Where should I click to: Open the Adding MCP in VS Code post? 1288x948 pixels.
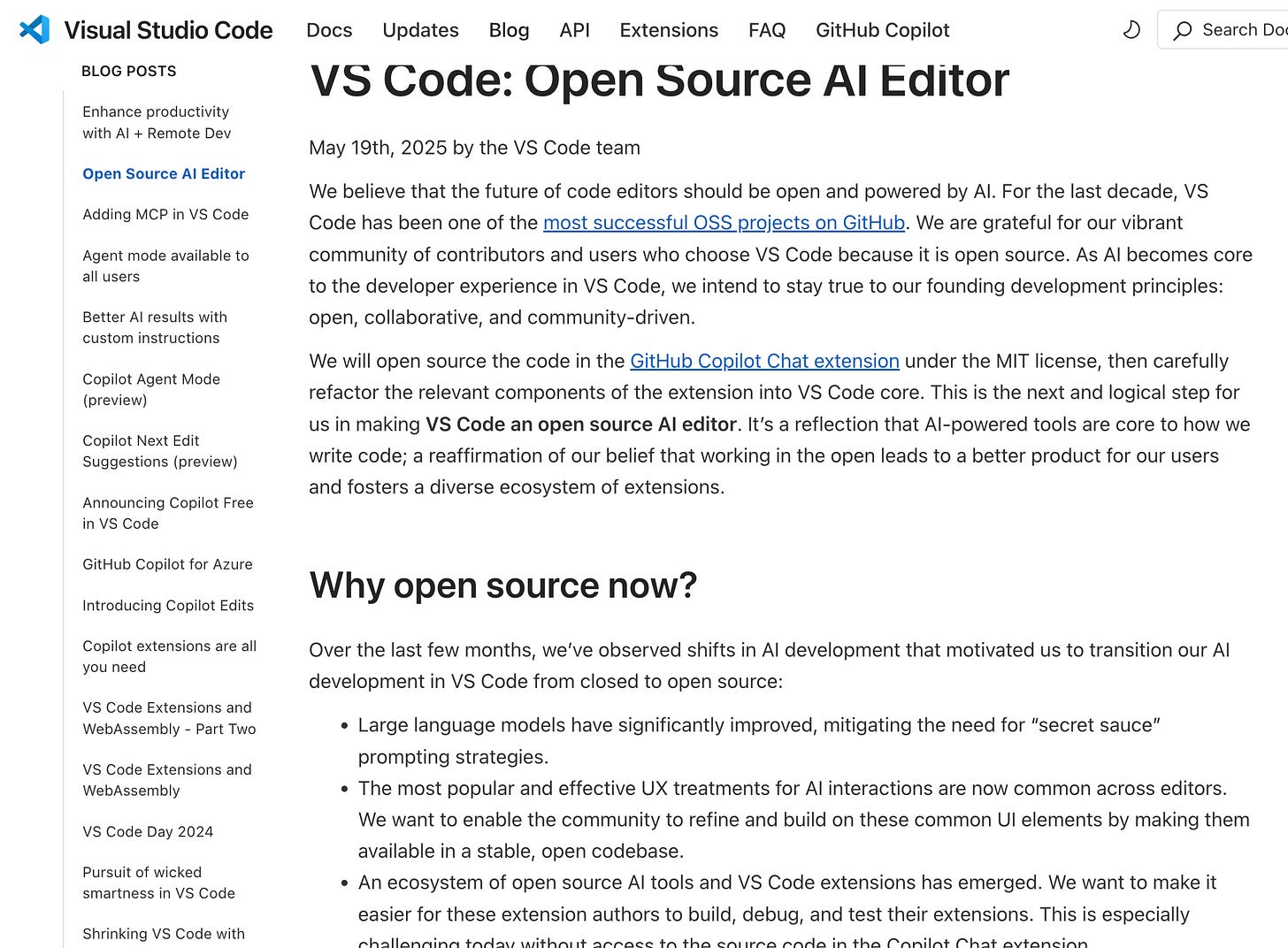click(x=165, y=214)
